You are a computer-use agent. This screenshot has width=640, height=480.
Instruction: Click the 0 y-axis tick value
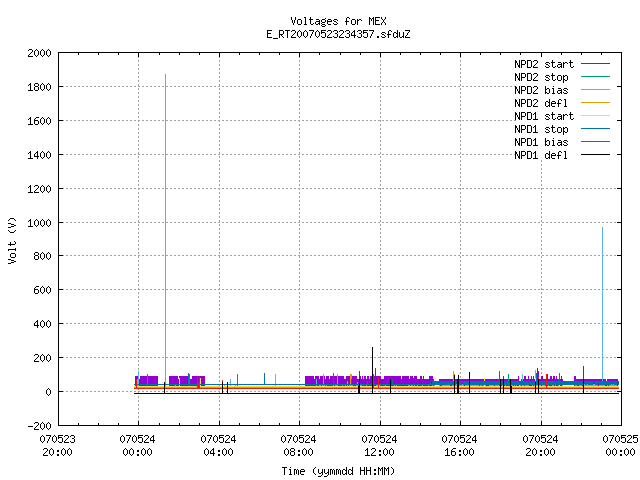pos(49,392)
